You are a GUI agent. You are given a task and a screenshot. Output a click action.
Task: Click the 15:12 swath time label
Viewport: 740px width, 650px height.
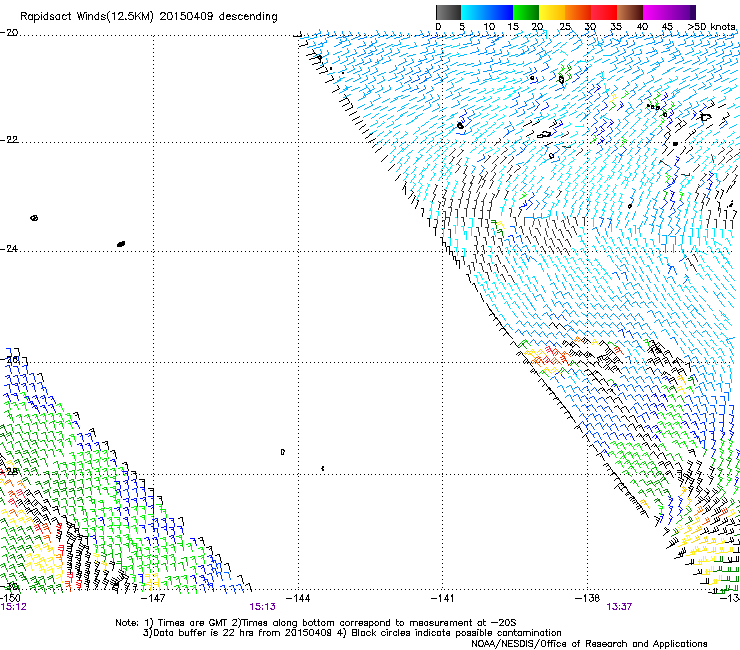(x=13, y=607)
